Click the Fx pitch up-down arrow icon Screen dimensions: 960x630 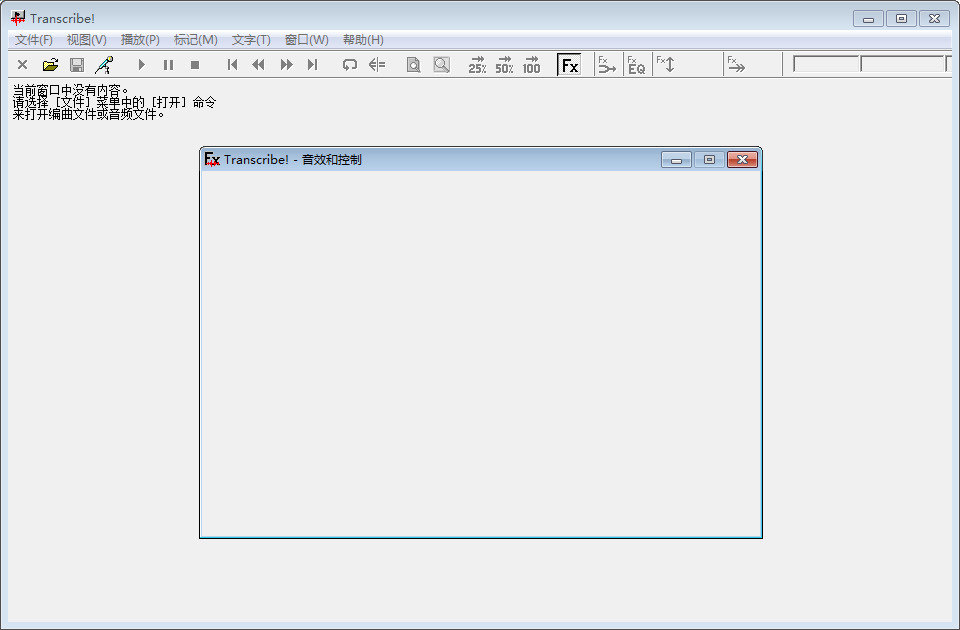pyautogui.click(x=666, y=64)
